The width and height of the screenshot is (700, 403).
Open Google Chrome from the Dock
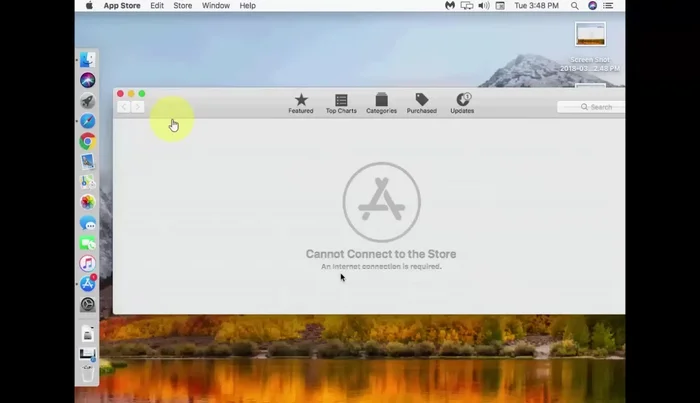(x=88, y=141)
